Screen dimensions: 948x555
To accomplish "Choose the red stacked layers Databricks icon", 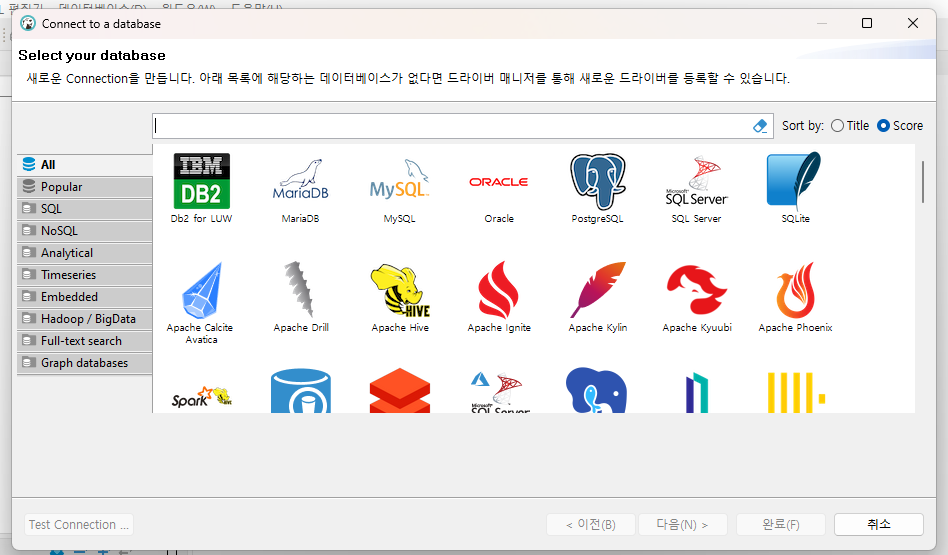I will coord(400,391).
